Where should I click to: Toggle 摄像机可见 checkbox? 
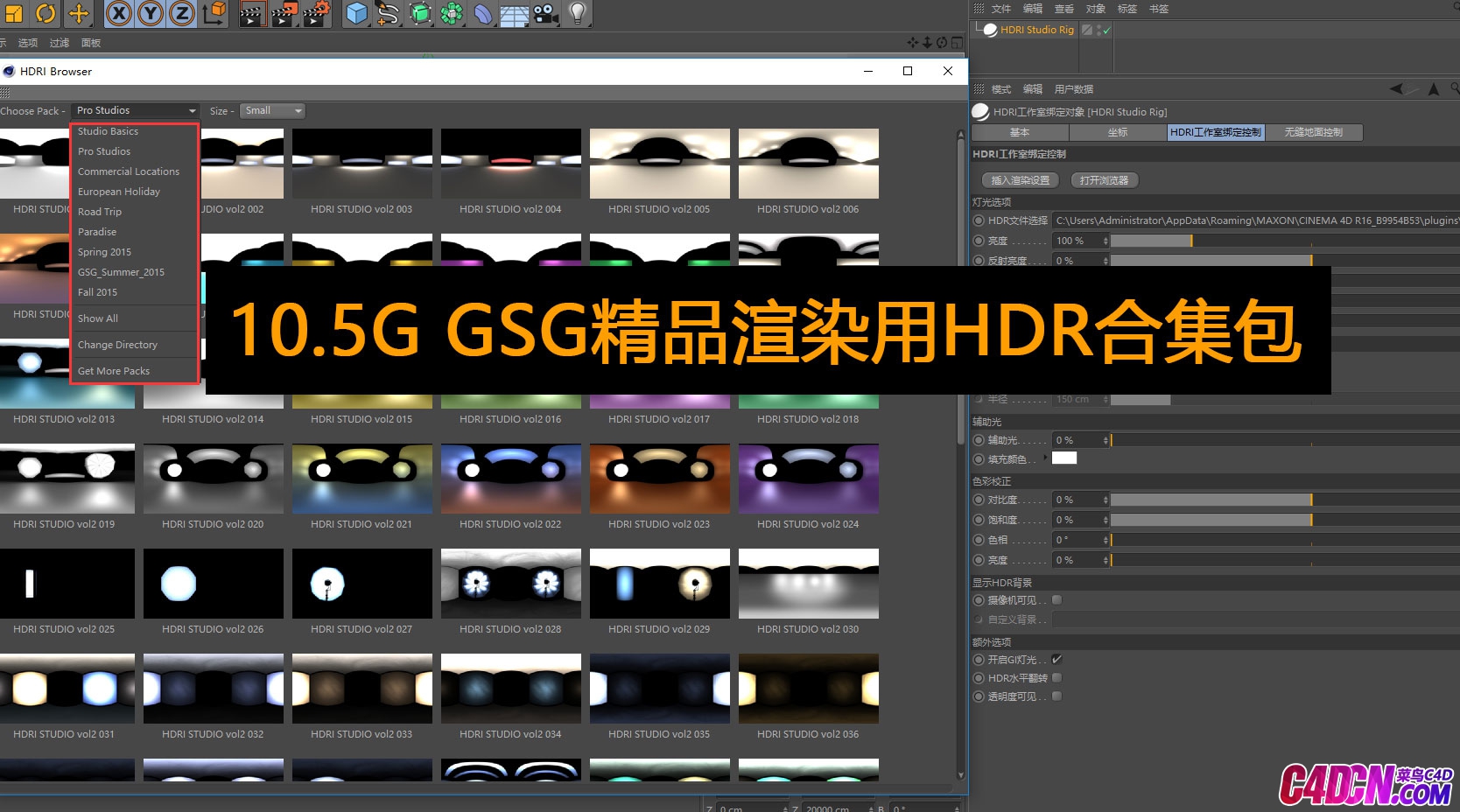(x=1056, y=600)
